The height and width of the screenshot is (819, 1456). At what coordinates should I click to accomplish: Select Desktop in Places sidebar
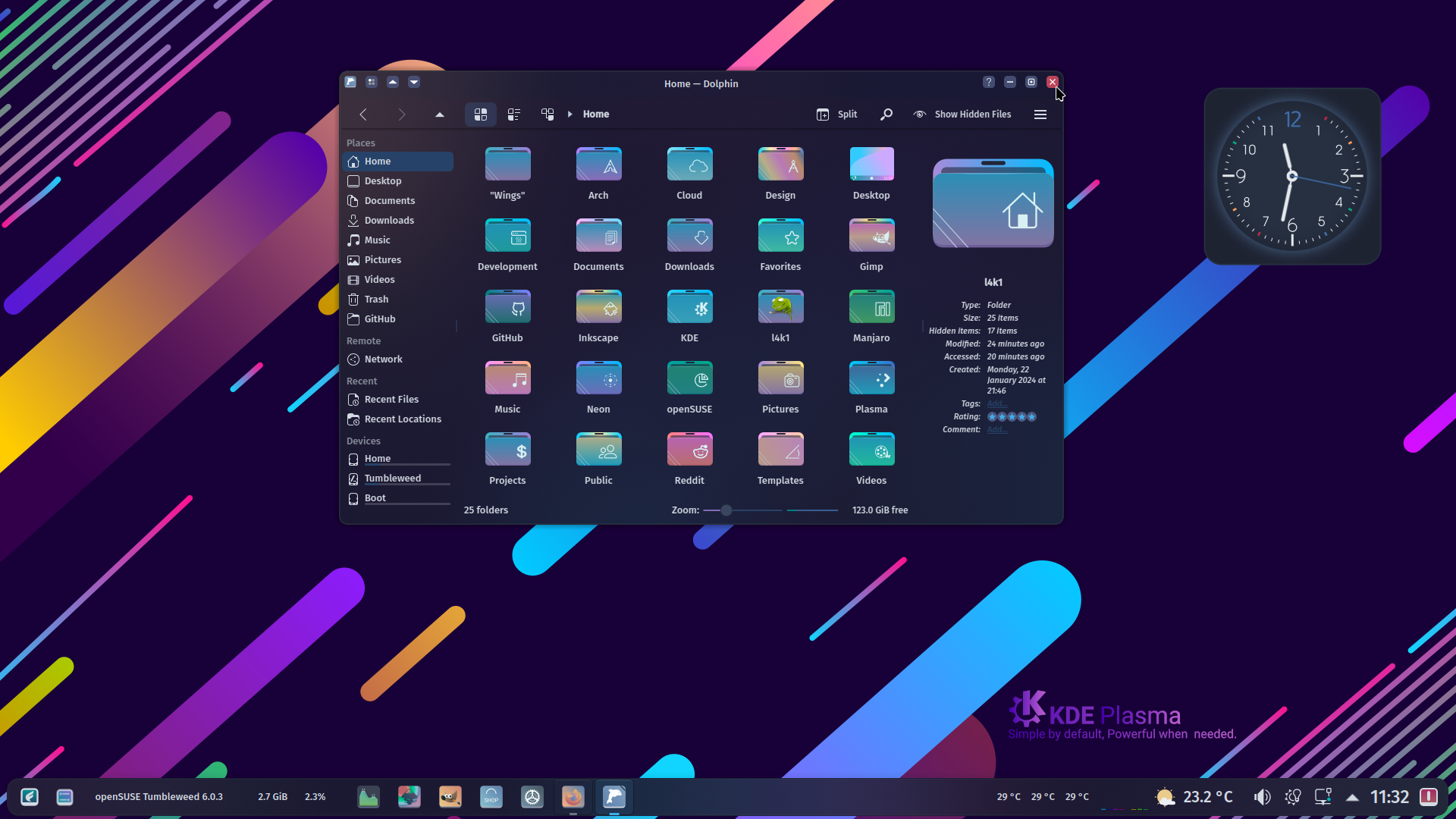[x=398, y=181]
